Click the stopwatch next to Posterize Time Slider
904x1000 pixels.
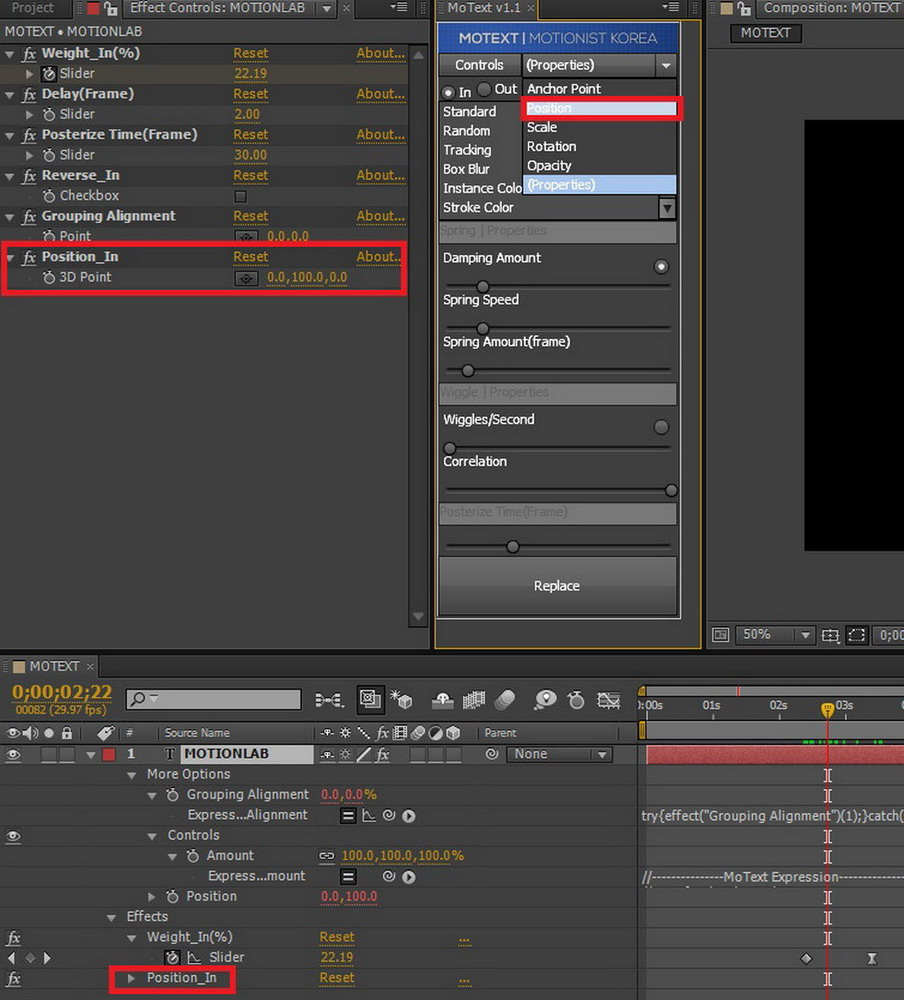[48, 155]
